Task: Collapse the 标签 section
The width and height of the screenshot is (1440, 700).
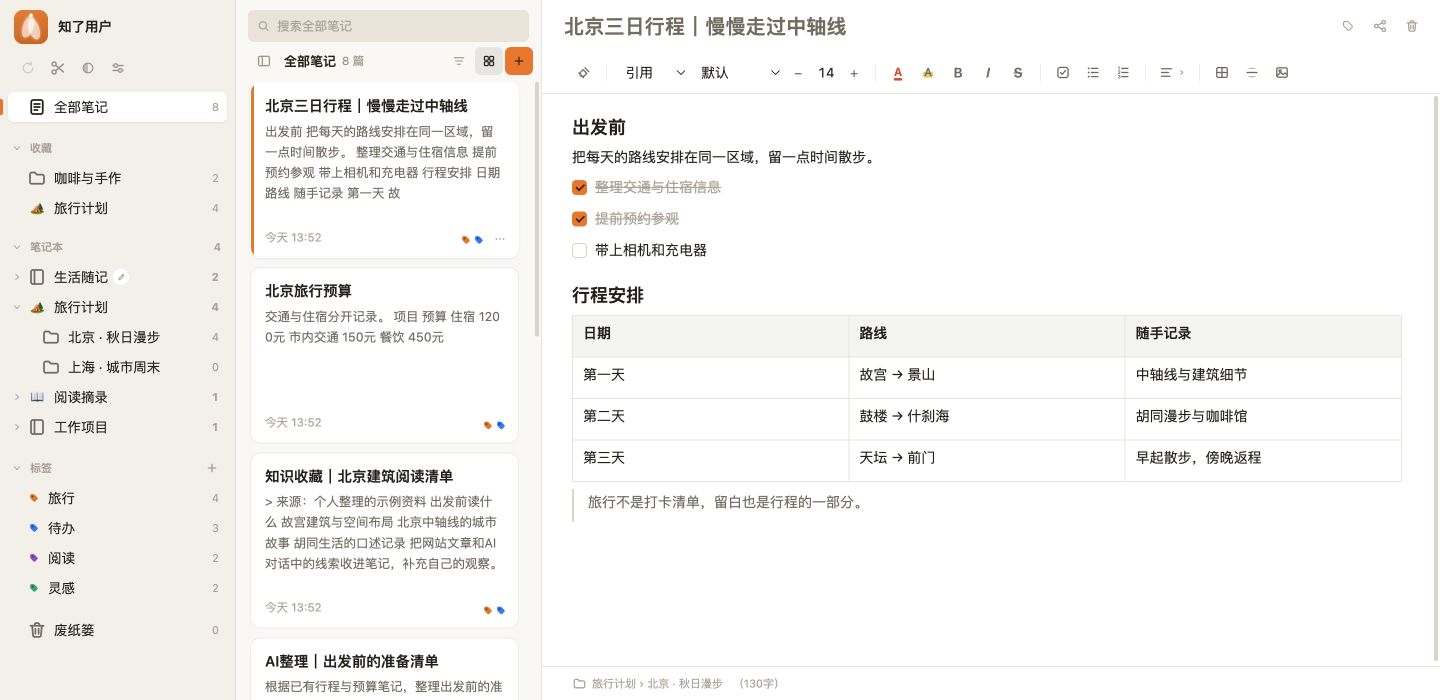Action: [x=17, y=468]
